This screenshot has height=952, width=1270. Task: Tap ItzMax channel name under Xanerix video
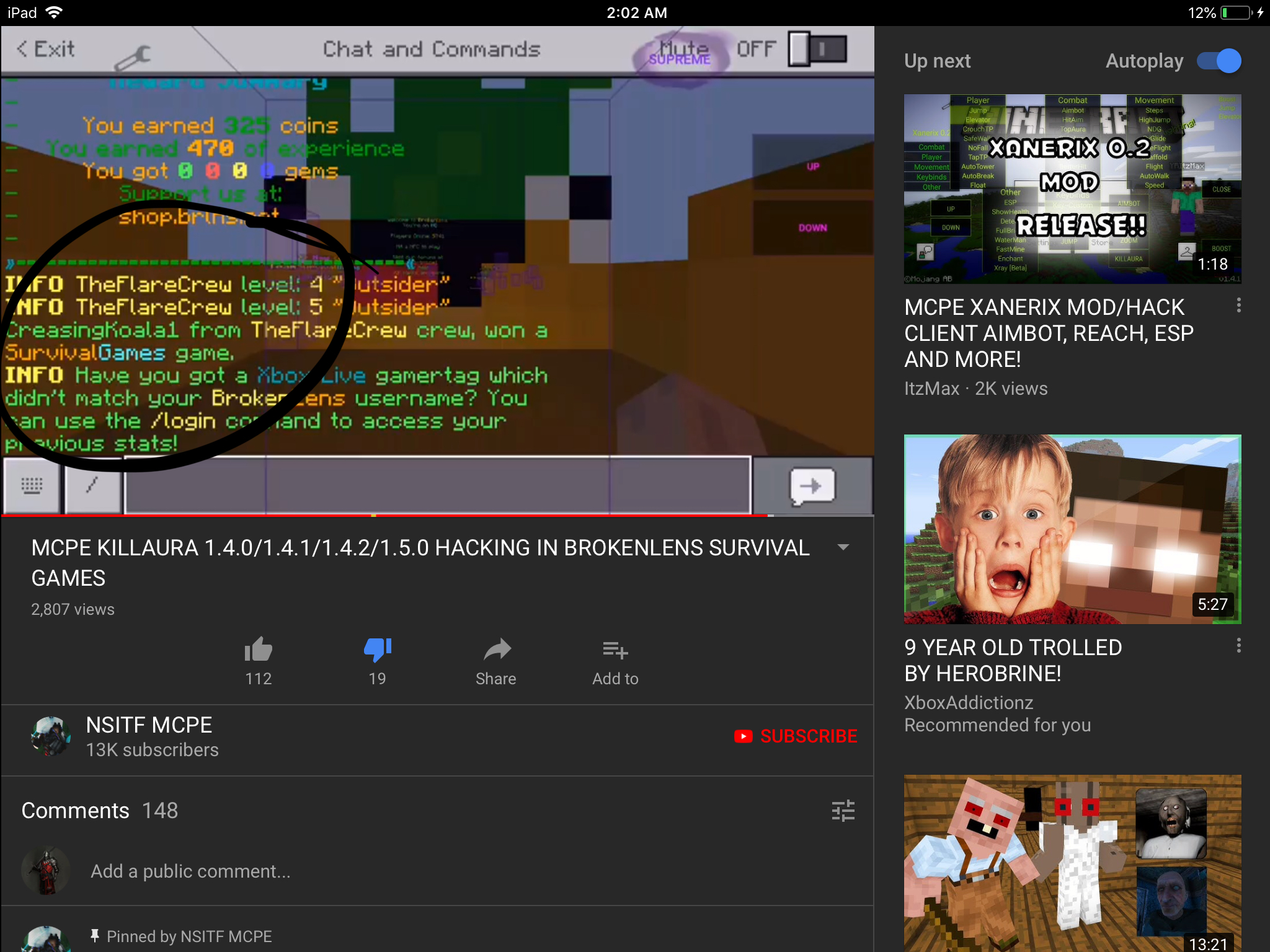coord(931,389)
